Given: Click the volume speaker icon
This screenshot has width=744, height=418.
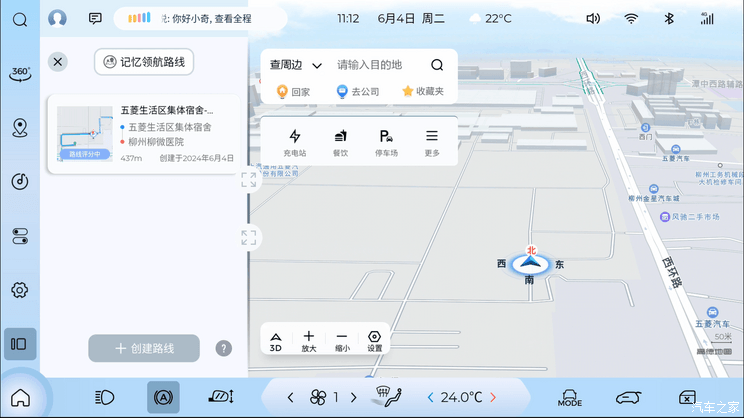Looking at the screenshot, I should coord(593,19).
